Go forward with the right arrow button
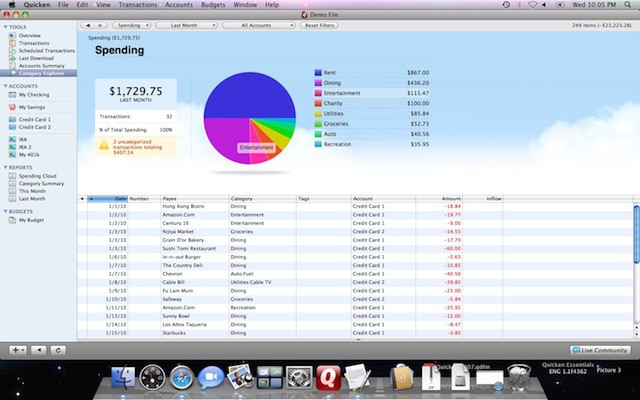Image resolution: width=640 pixels, height=400 pixels. pos(101,25)
